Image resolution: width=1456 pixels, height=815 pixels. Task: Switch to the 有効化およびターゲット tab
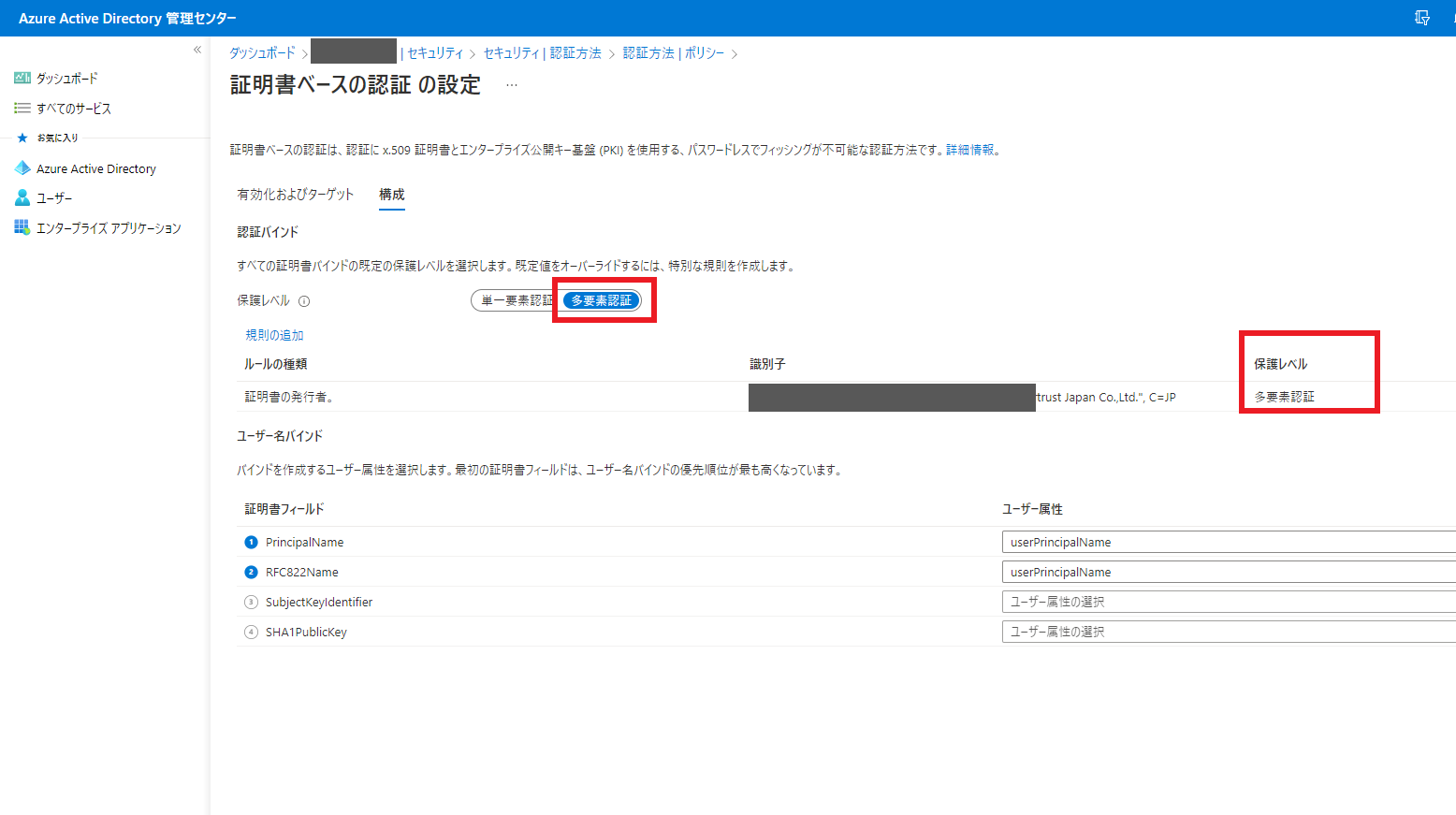coord(296,194)
